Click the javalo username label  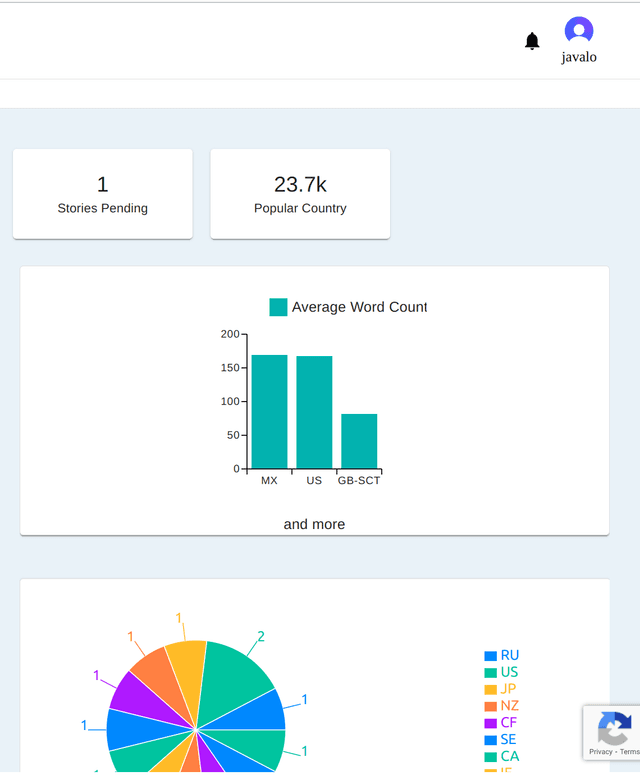579,57
